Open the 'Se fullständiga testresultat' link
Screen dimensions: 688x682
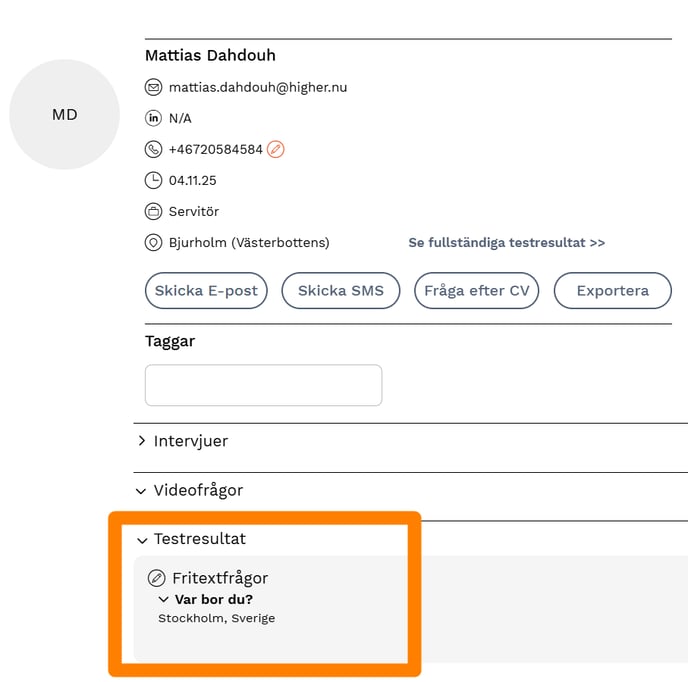tap(506, 243)
